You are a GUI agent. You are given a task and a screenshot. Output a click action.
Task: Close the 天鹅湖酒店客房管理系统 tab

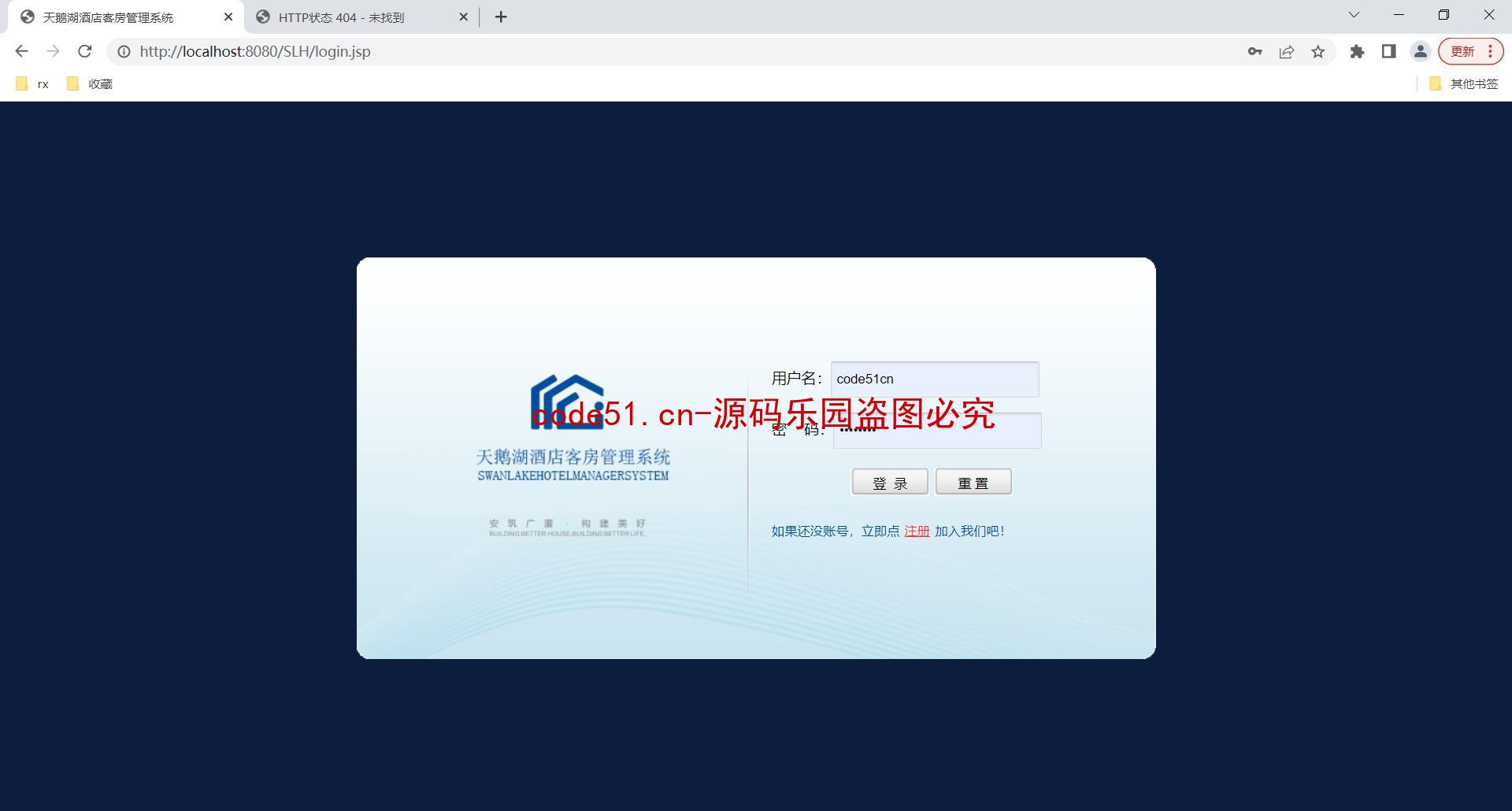point(228,17)
